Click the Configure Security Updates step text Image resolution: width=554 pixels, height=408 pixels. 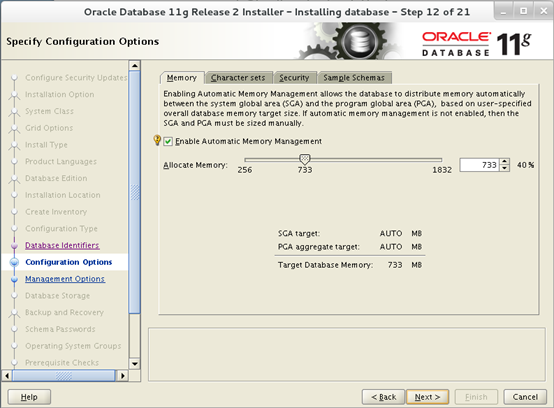[76, 77]
